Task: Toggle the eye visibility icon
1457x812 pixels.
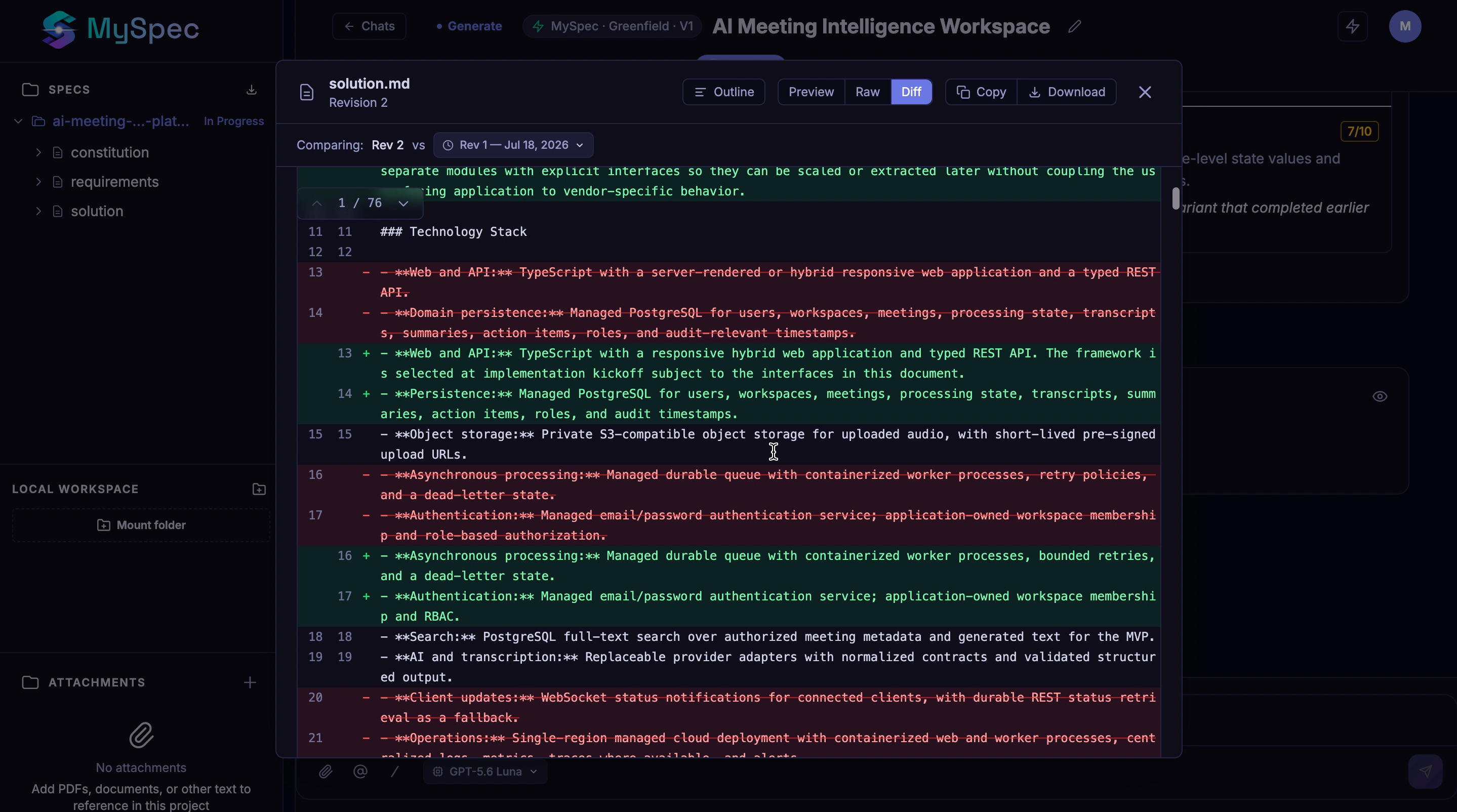Action: 1380,396
